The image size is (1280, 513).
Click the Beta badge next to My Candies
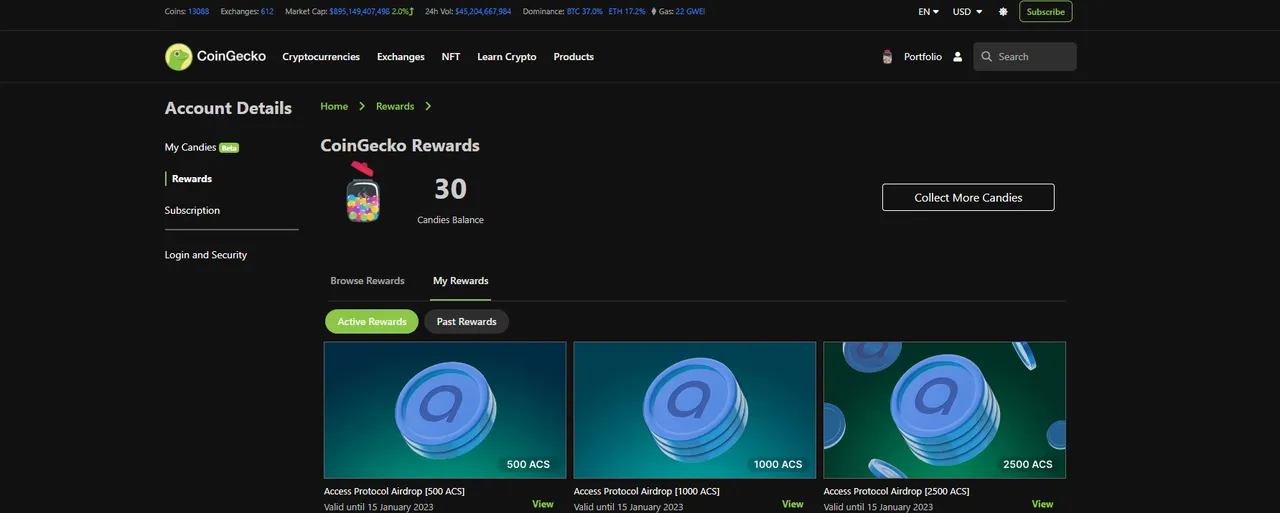(x=229, y=148)
